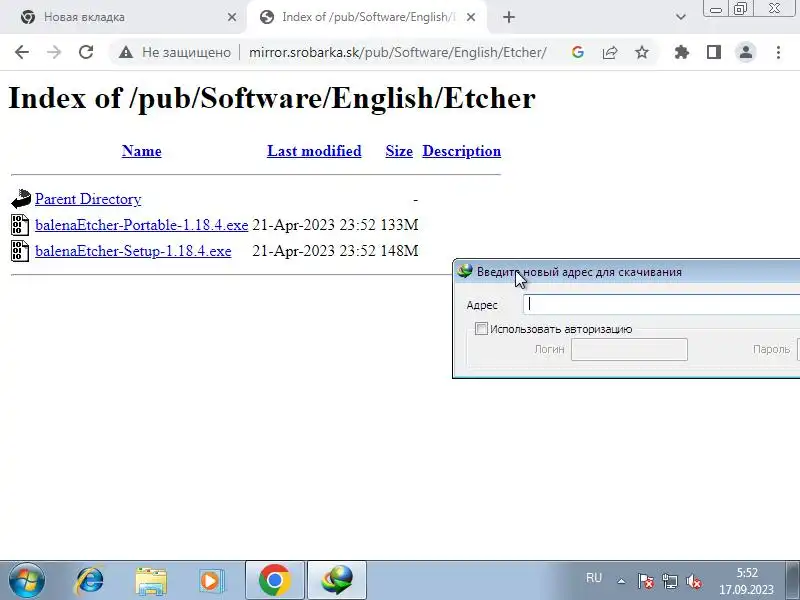Click the address bar URL

(x=398, y=52)
